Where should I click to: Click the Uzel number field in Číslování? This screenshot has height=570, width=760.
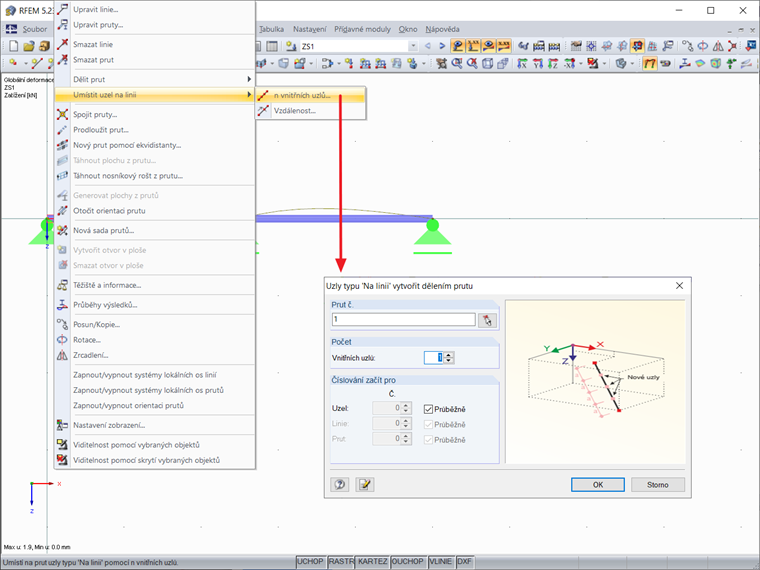pos(387,408)
